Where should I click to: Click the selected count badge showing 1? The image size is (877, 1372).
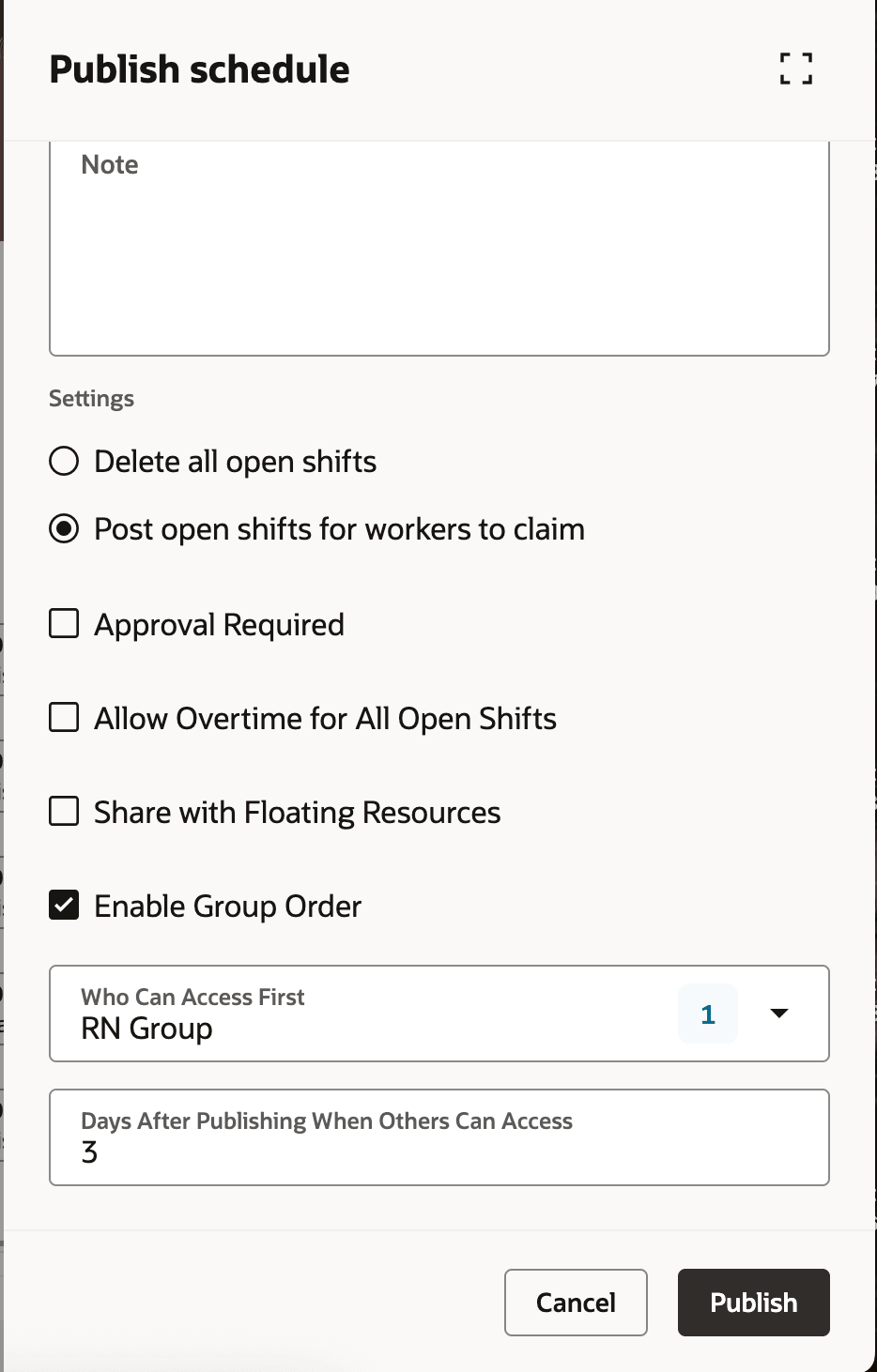click(707, 1014)
